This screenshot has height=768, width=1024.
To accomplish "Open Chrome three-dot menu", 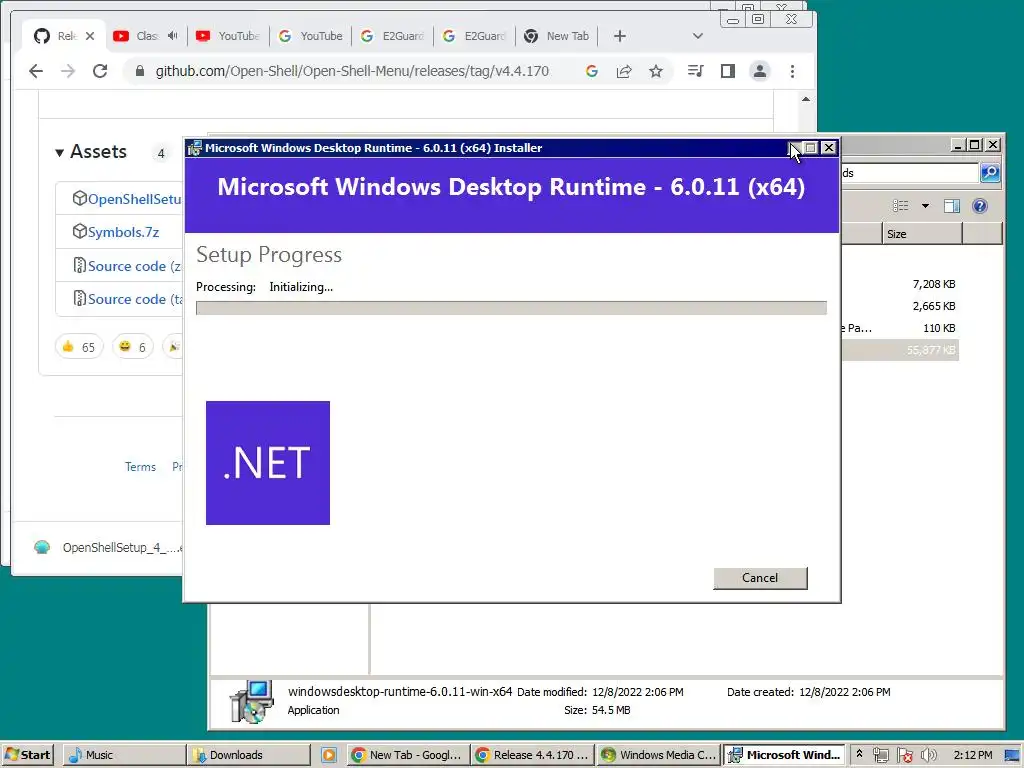I will click(x=792, y=71).
